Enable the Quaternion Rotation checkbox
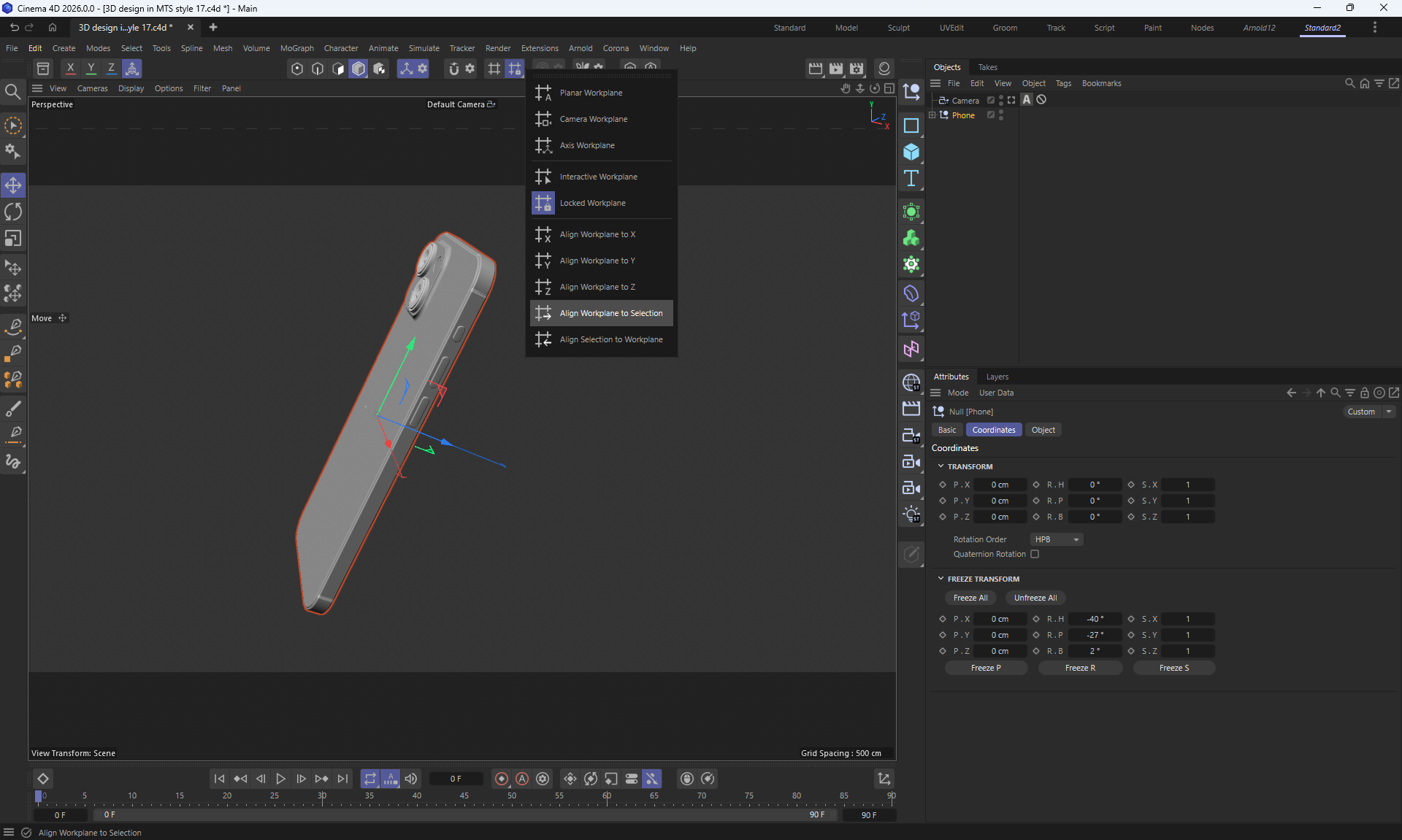 [x=1035, y=554]
